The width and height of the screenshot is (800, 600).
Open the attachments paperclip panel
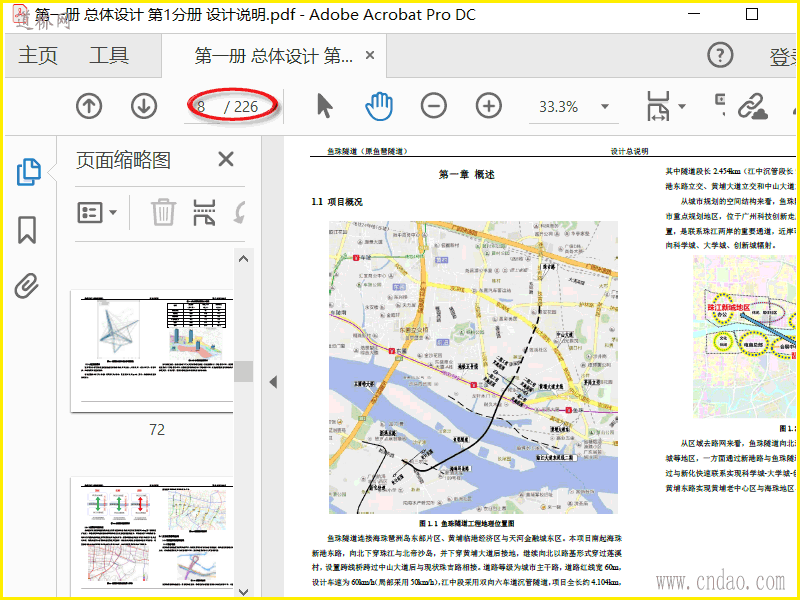click(27, 286)
